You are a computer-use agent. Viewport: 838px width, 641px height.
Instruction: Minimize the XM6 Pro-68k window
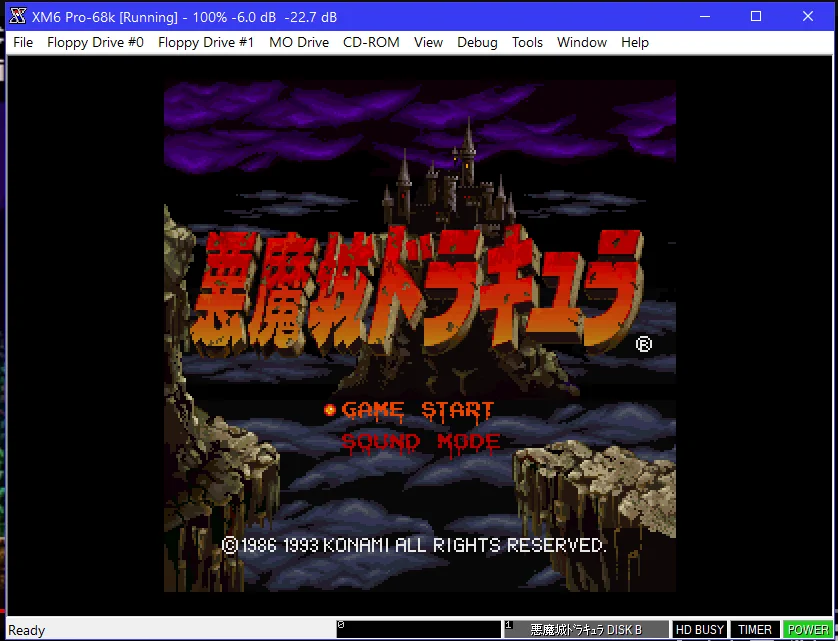[x=705, y=16]
